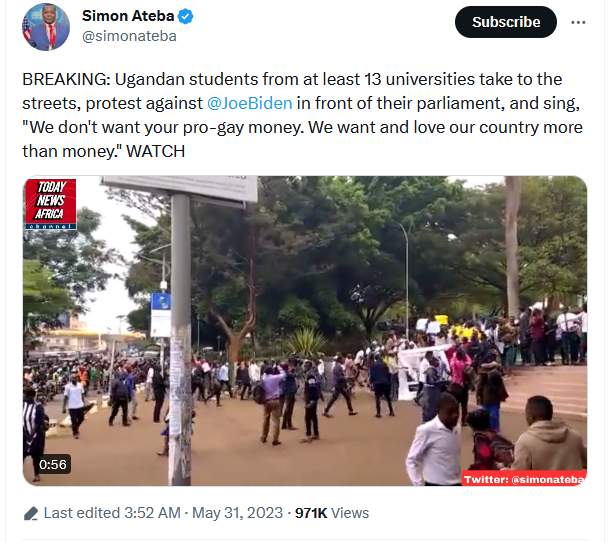The height and width of the screenshot is (543, 616).
Task: Click the white protest banner in video
Action: tap(422, 371)
